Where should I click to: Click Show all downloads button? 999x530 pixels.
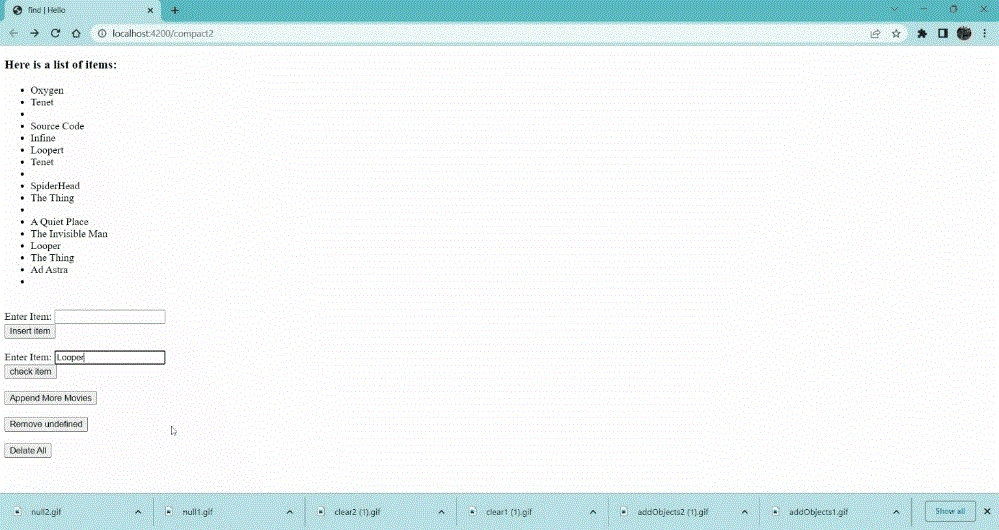(x=950, y=512)
